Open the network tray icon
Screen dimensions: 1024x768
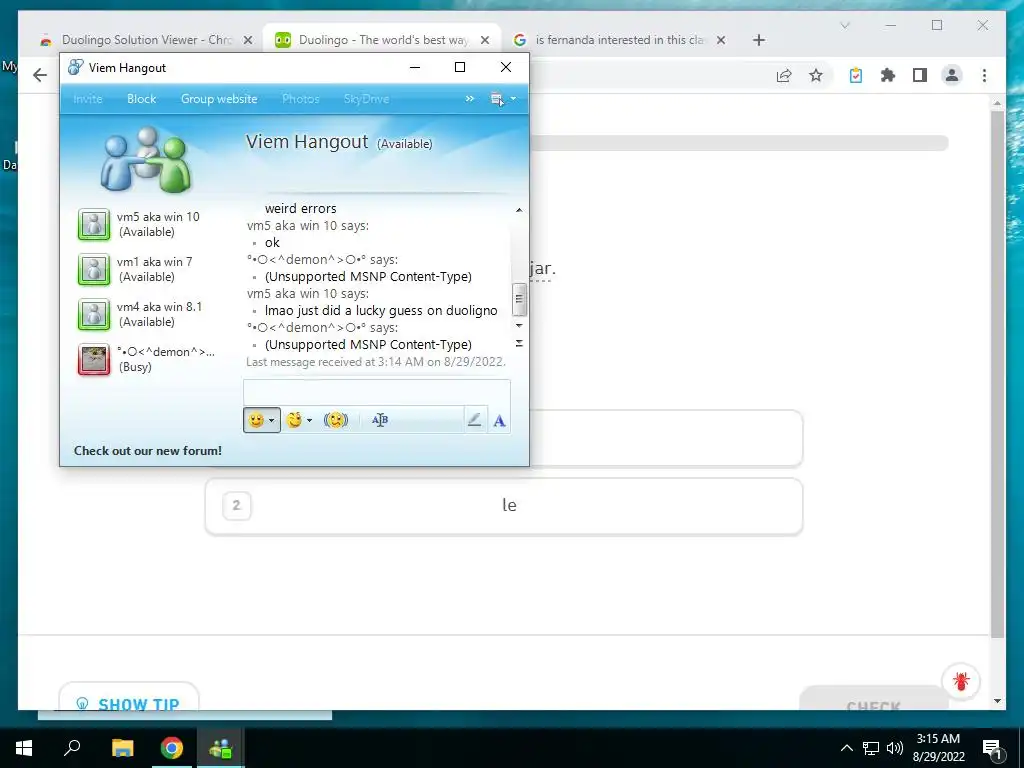871,748
